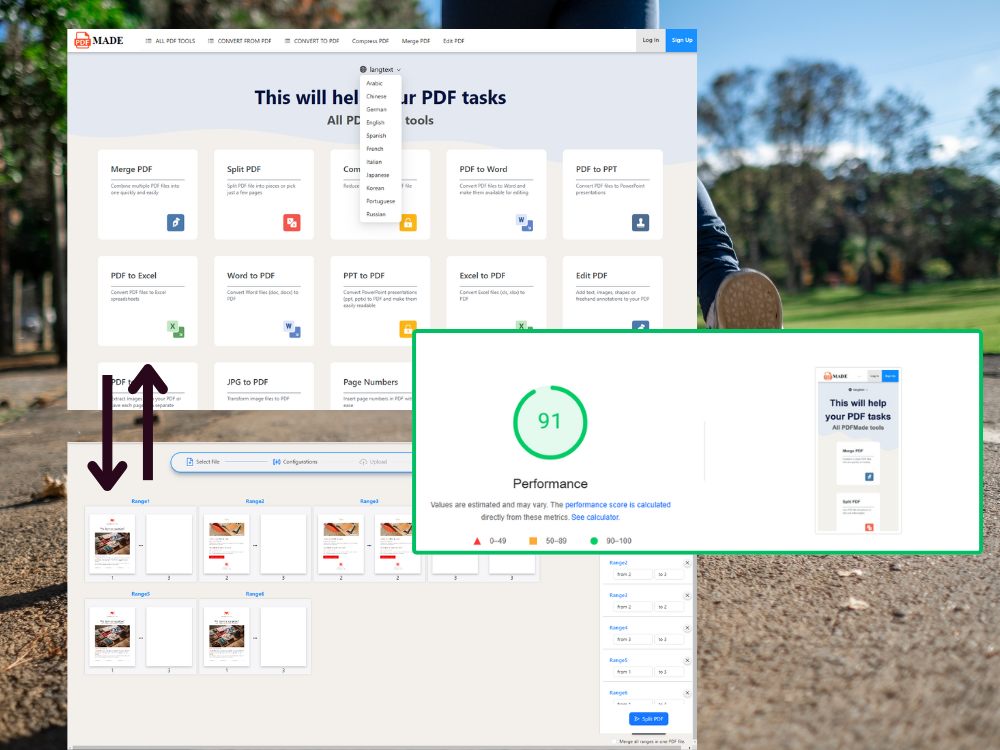The width and height of the screenshot is (1000, 750).
Task: Open the CONVERT FROM PDF menu
Action: point(240,41)
